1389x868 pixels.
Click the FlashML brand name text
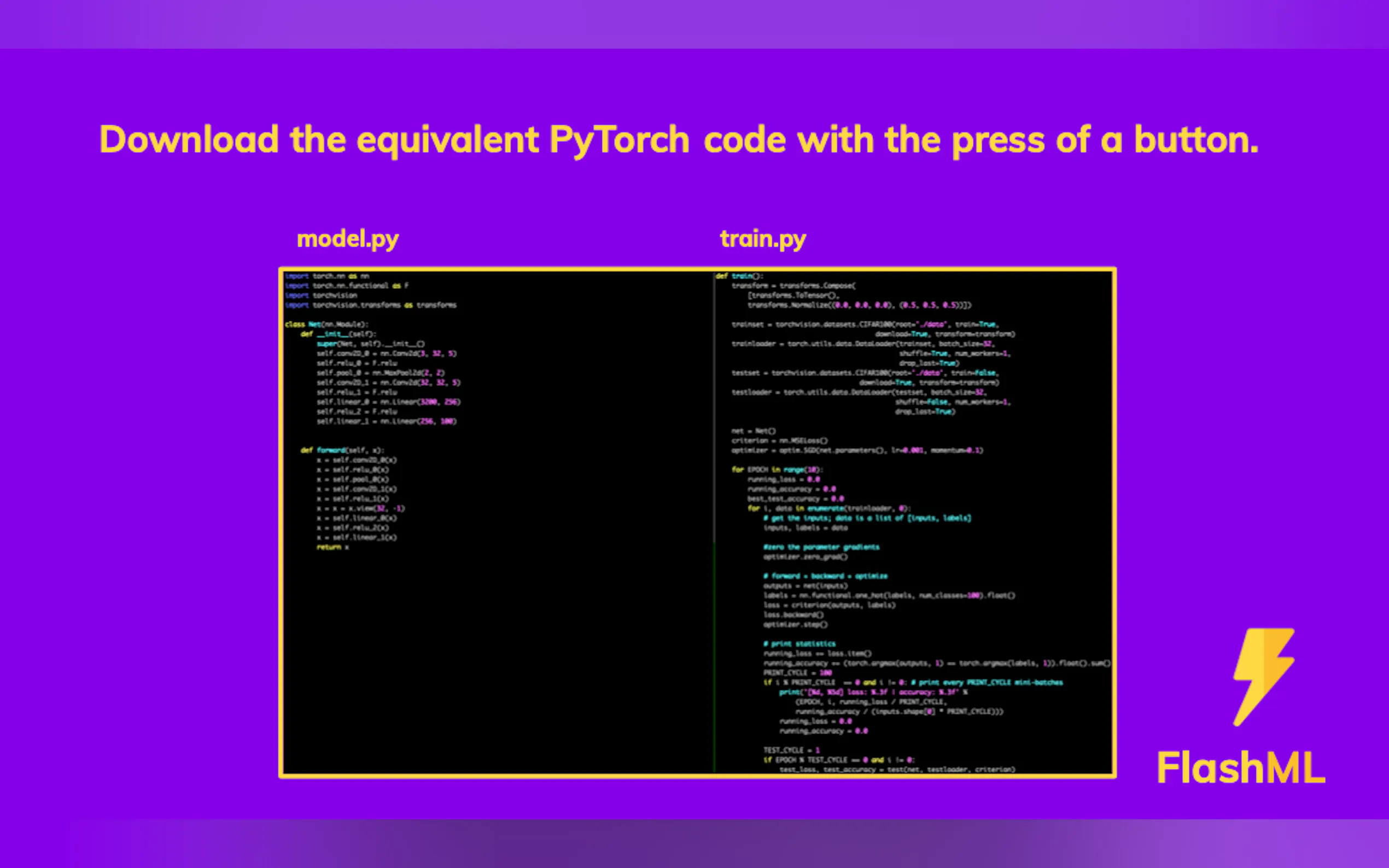tap(1240, 767)
